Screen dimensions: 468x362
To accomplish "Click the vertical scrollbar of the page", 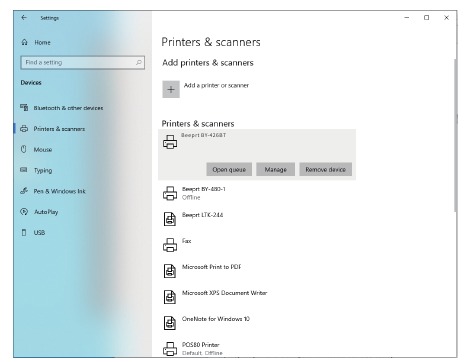I will pos(455,135).
